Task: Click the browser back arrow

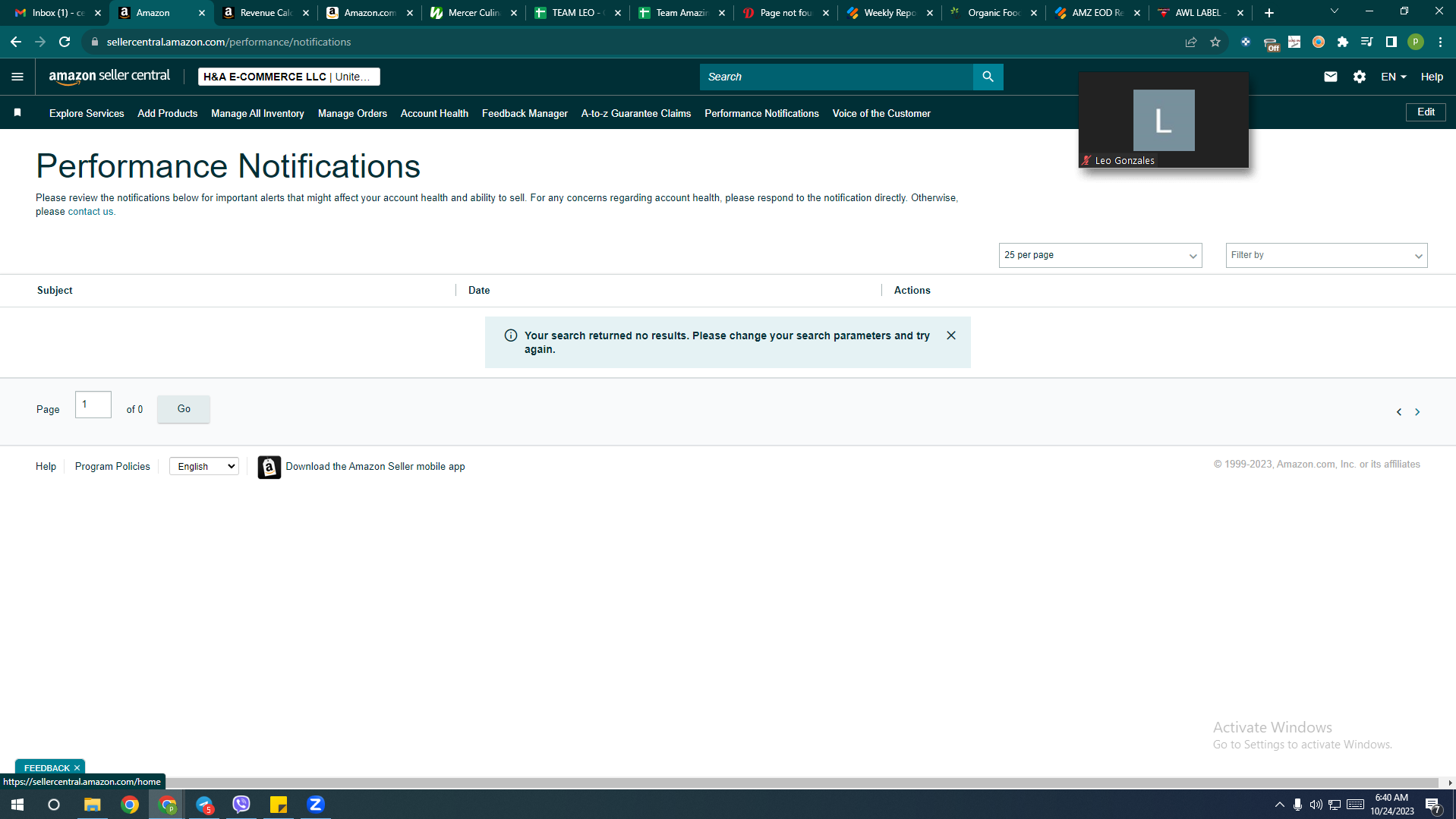Action: point(16,42)
